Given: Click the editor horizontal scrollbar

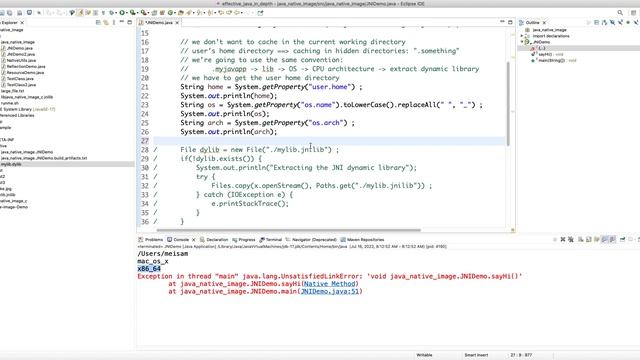Looking at the screenshot, I should (288, 230).
